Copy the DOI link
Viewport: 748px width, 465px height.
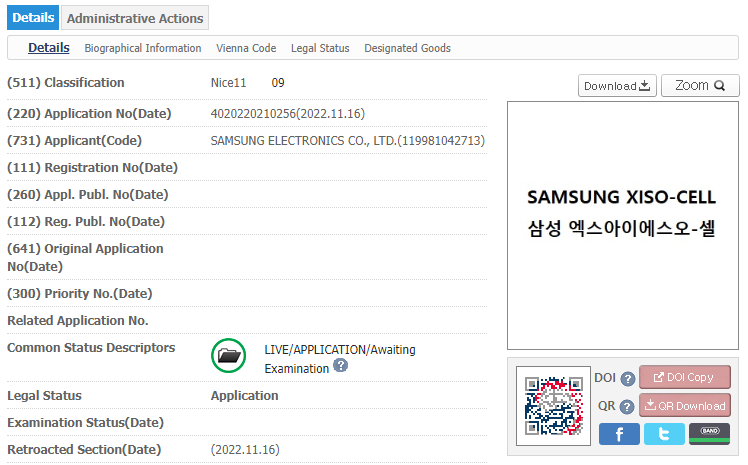tap(685, 377)
